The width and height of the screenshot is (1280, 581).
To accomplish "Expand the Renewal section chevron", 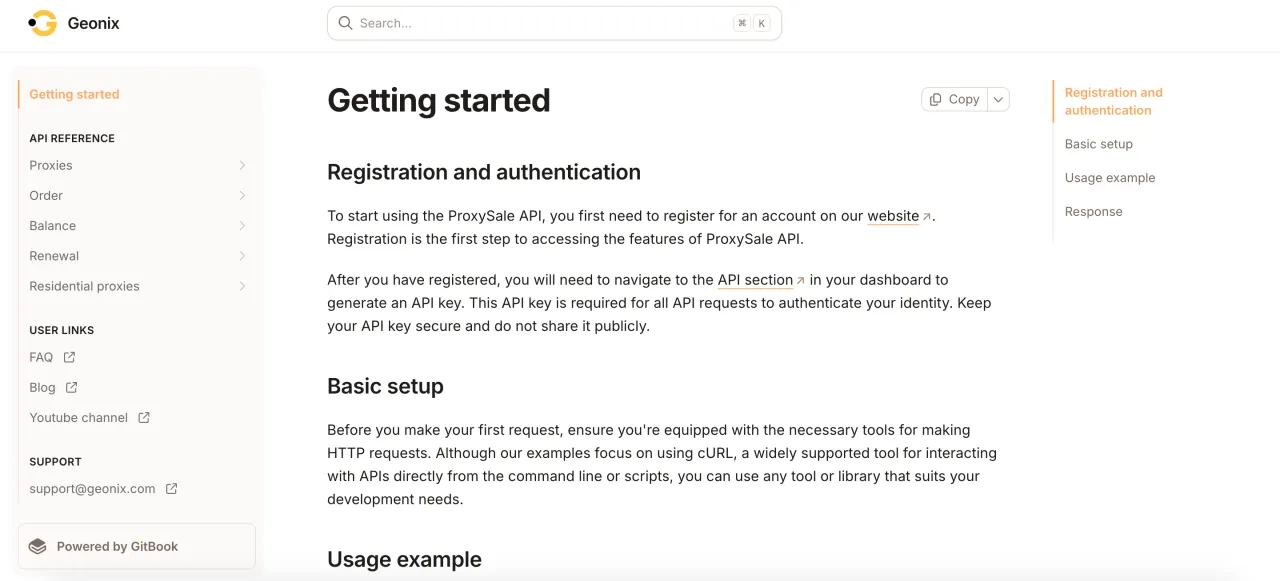I will pos(242,256).
